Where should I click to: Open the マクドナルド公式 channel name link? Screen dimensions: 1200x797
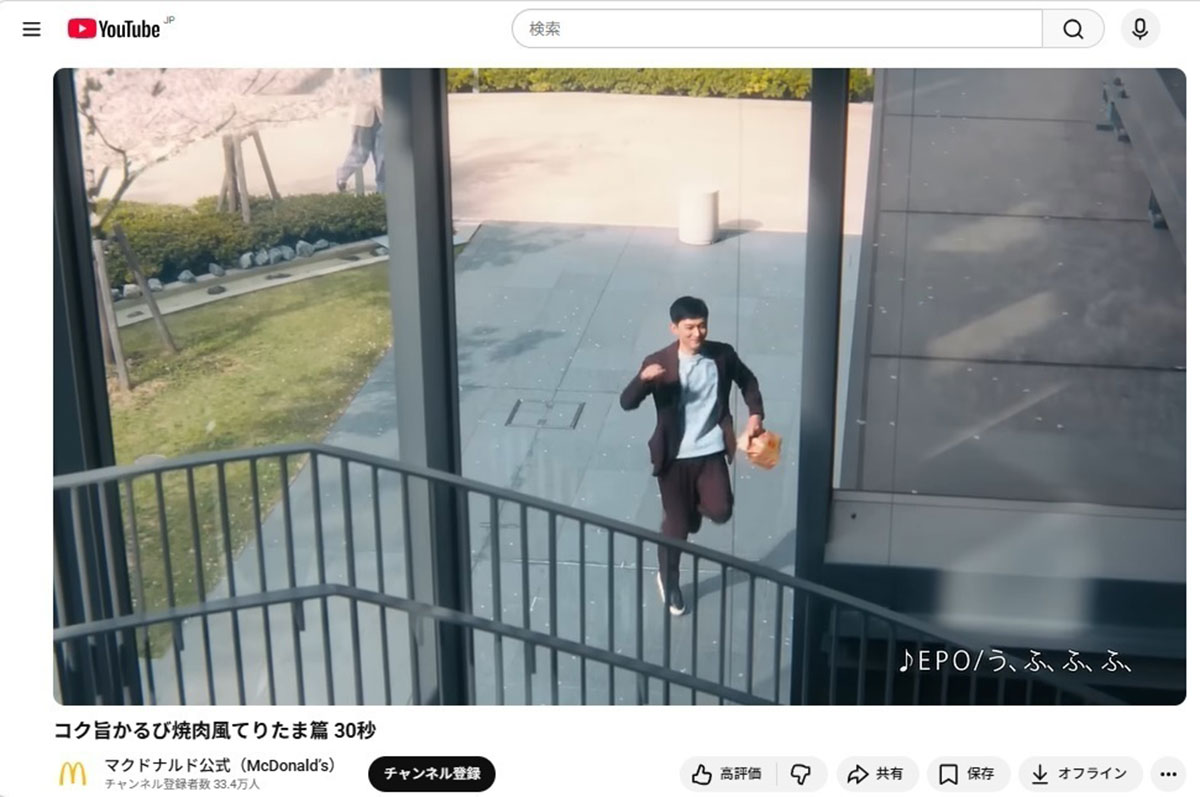(220, 765)
